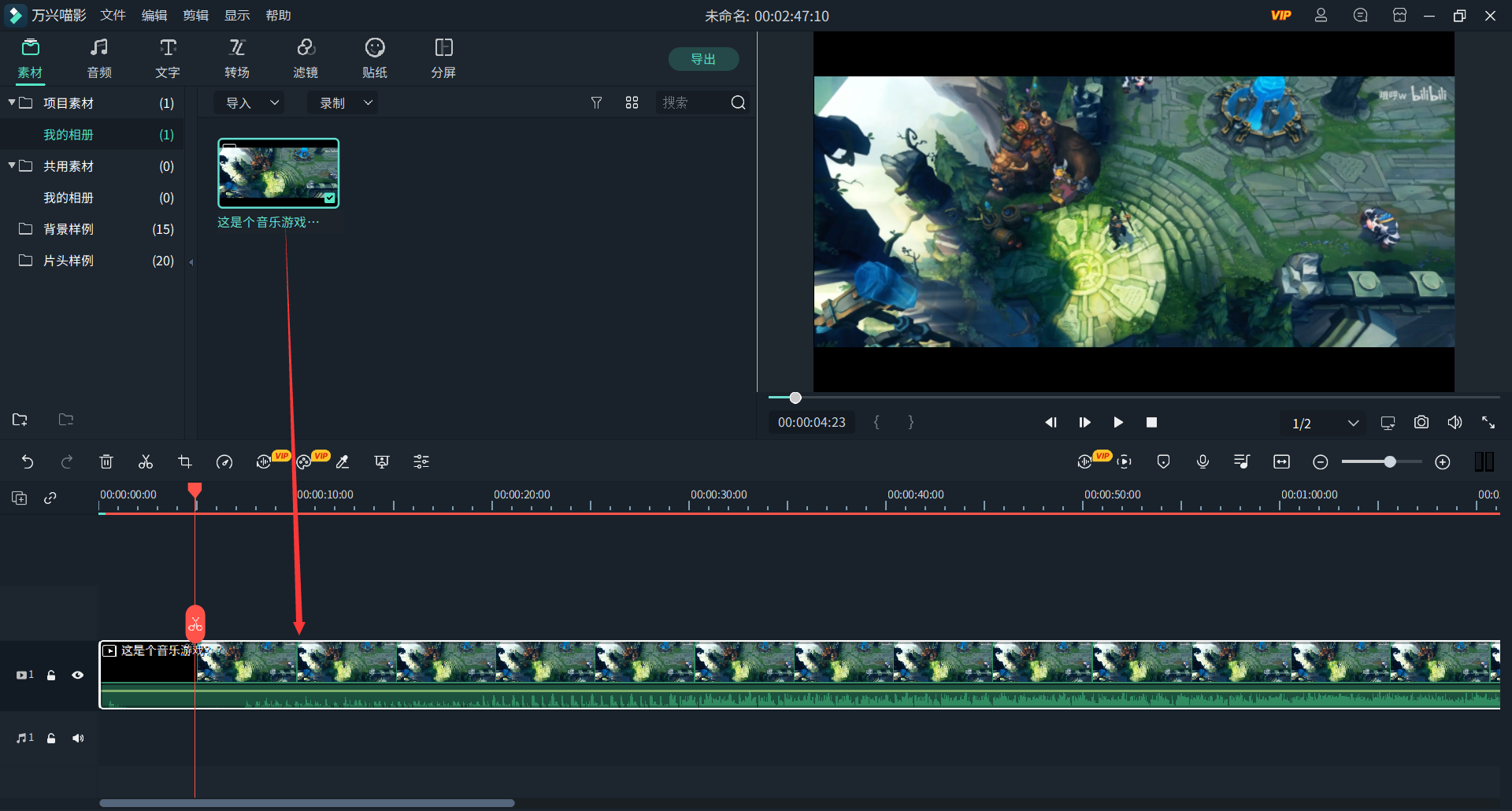Select the scissors split tool
This screenshot has height=811, width=1512.
[x=146, y=462]
